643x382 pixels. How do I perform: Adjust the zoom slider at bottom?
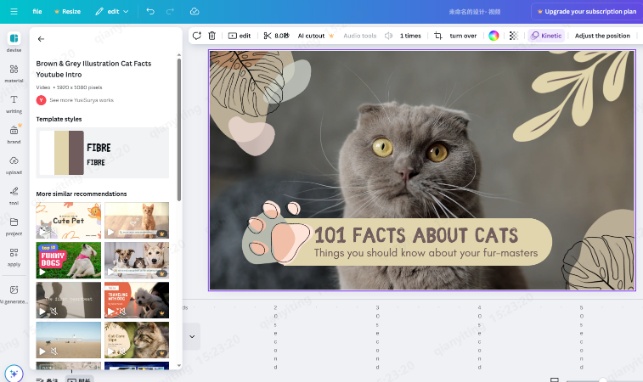pyautogui.click(x=603, y=380)
